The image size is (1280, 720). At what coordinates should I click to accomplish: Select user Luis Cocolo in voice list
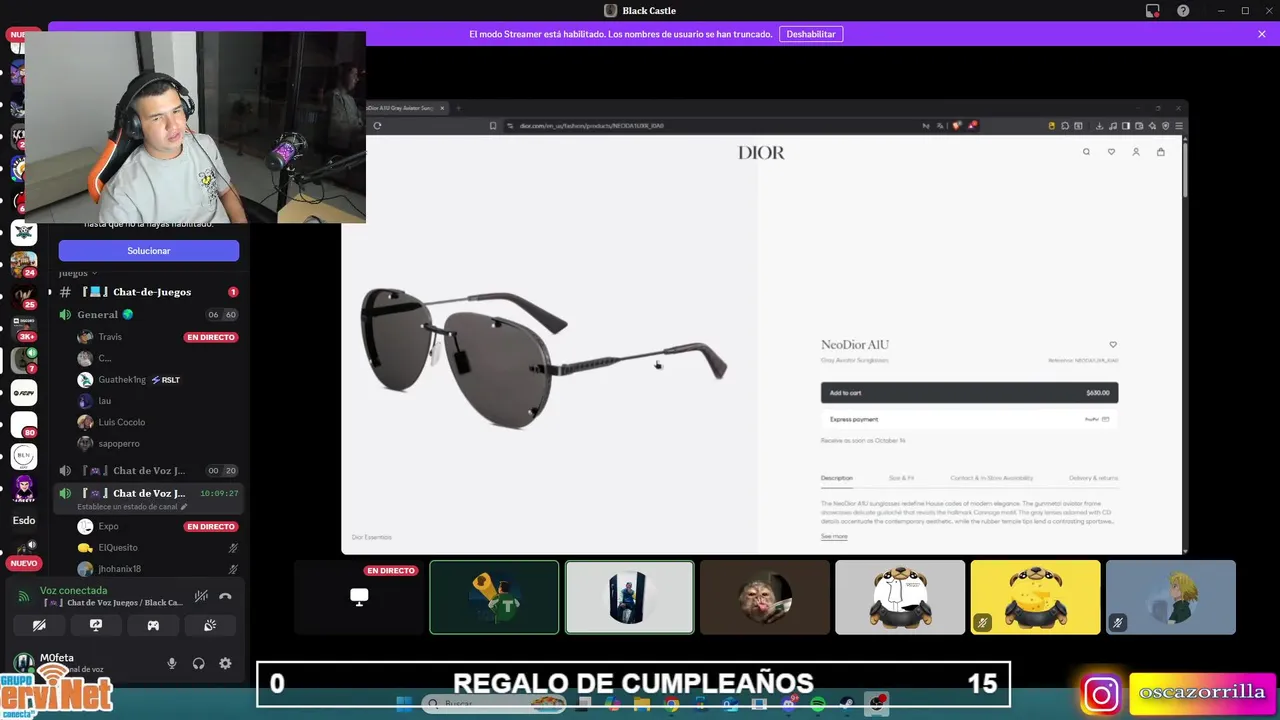click(156, 422)
